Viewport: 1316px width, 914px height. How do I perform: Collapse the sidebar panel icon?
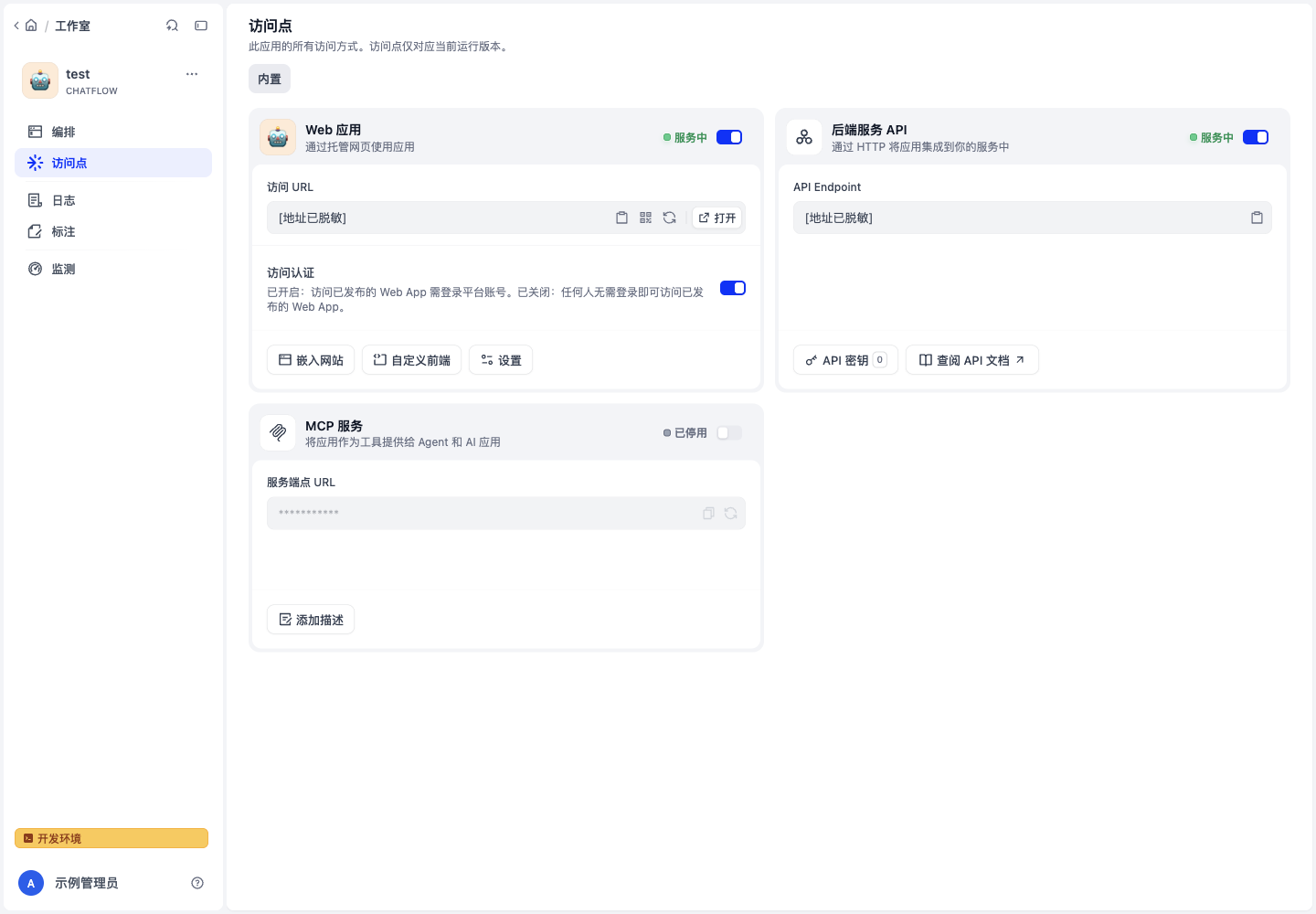[x=201, y=26]
